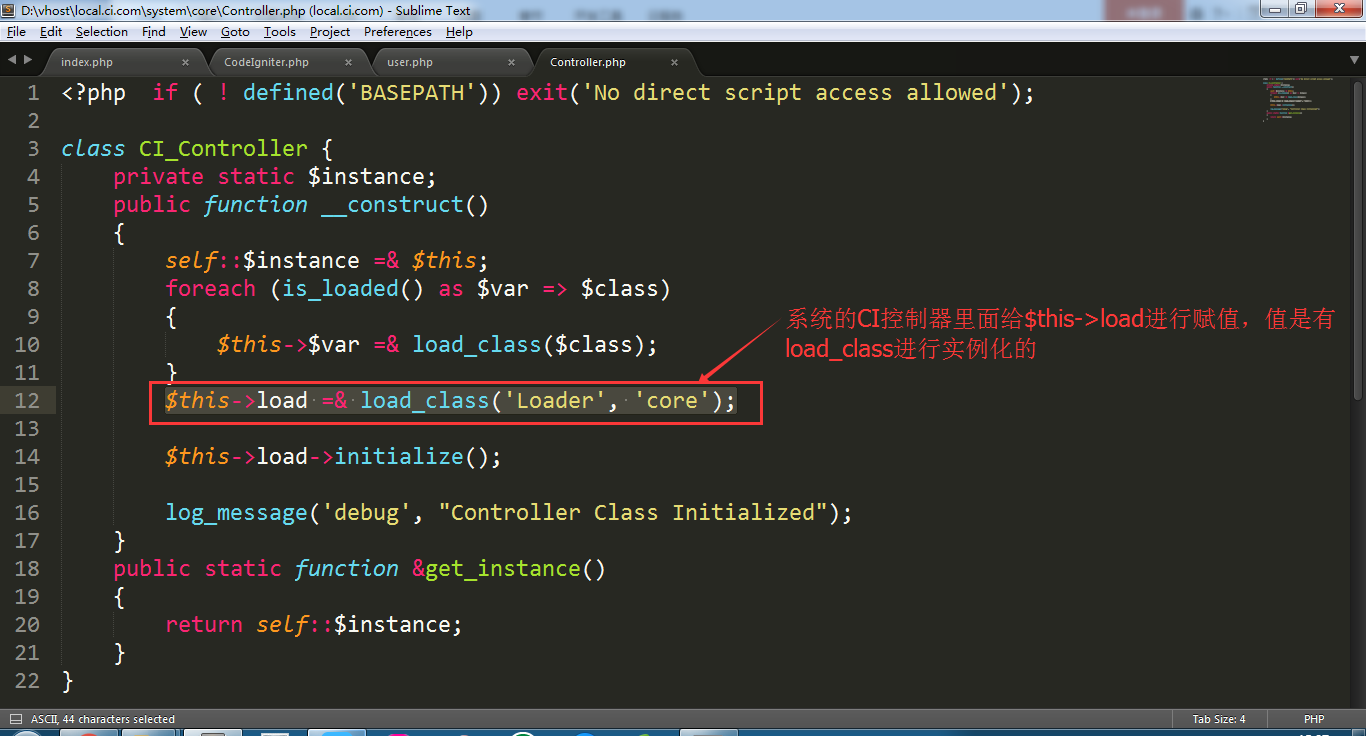1366x736 pixels.
Task: Toggle the side bar icon in status bar
Action: 16,719
